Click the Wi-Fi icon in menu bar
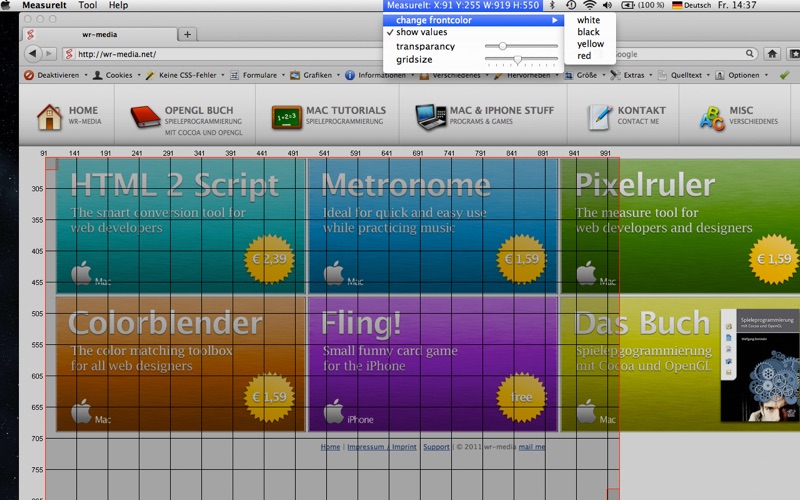The width and height of the screenshot is (800, 500). [589, 5]
